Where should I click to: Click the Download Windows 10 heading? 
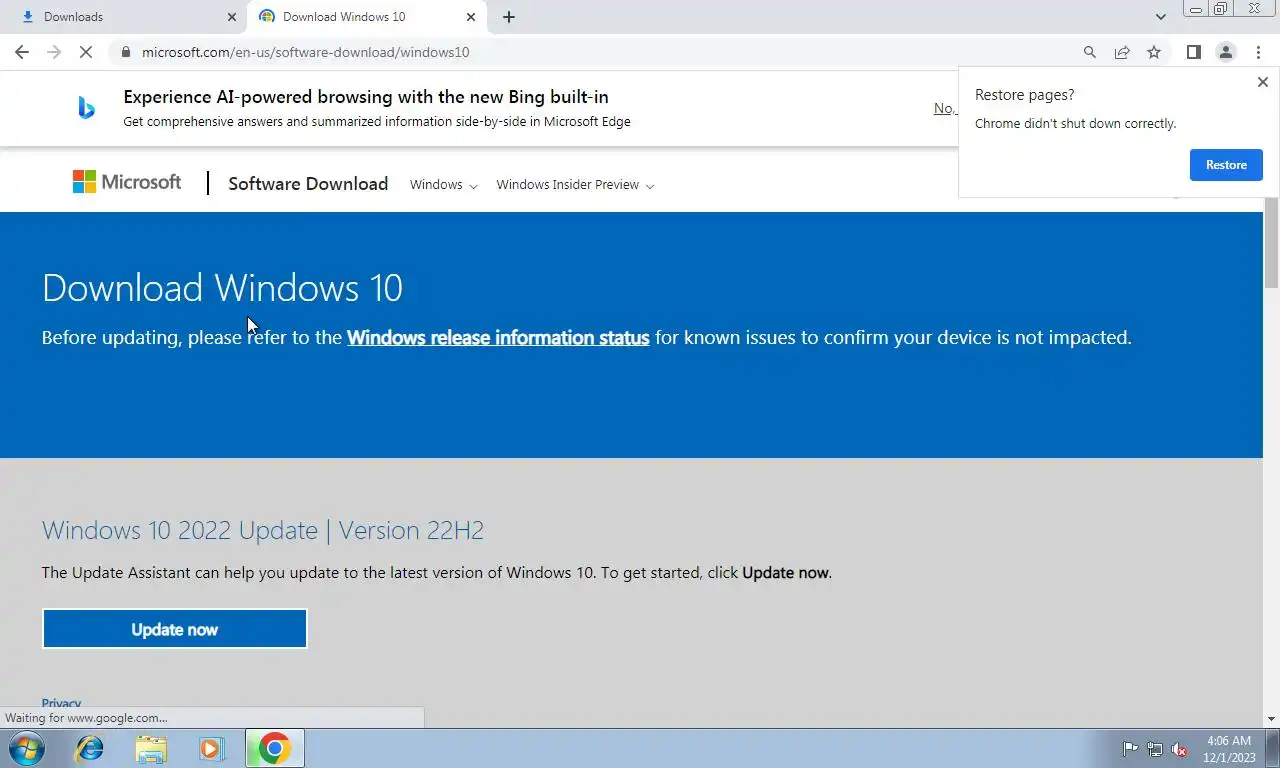[x=222, y=288]
